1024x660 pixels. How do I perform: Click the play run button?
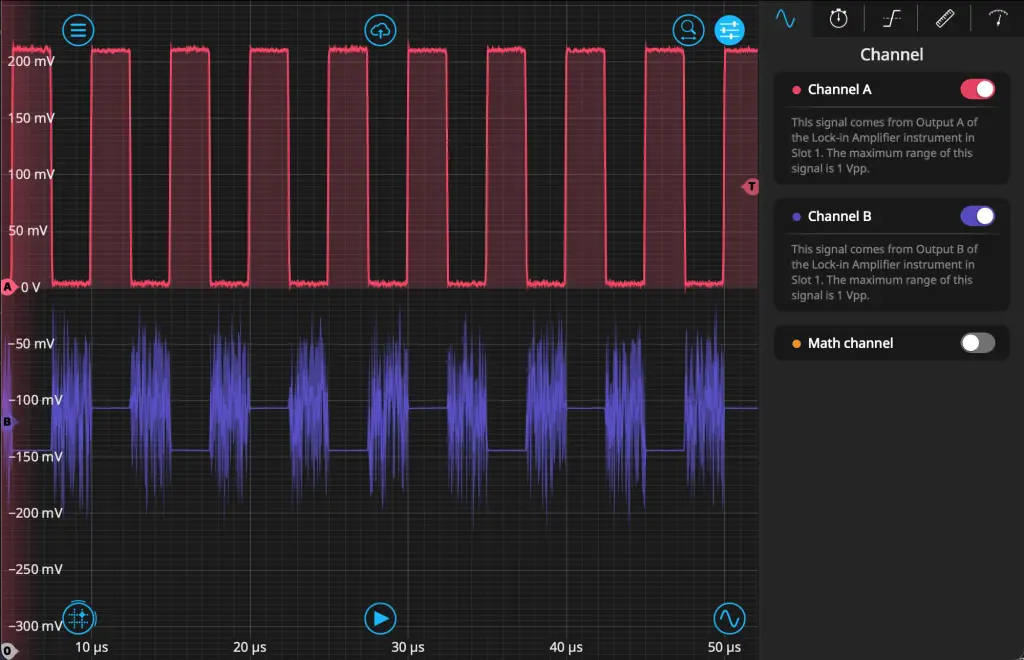coord(380,618)
